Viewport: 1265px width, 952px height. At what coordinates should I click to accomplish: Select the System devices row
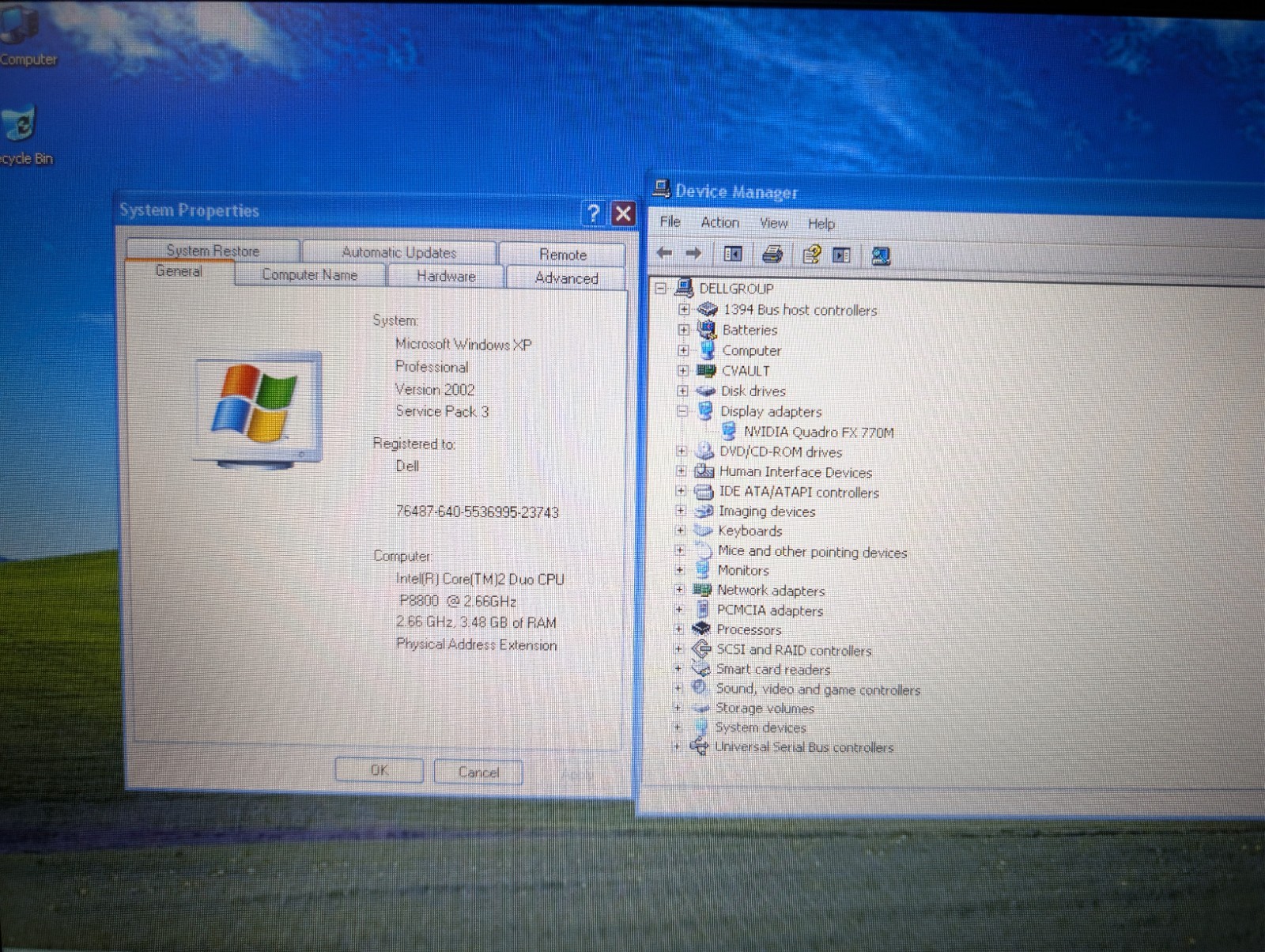[761, 727]
